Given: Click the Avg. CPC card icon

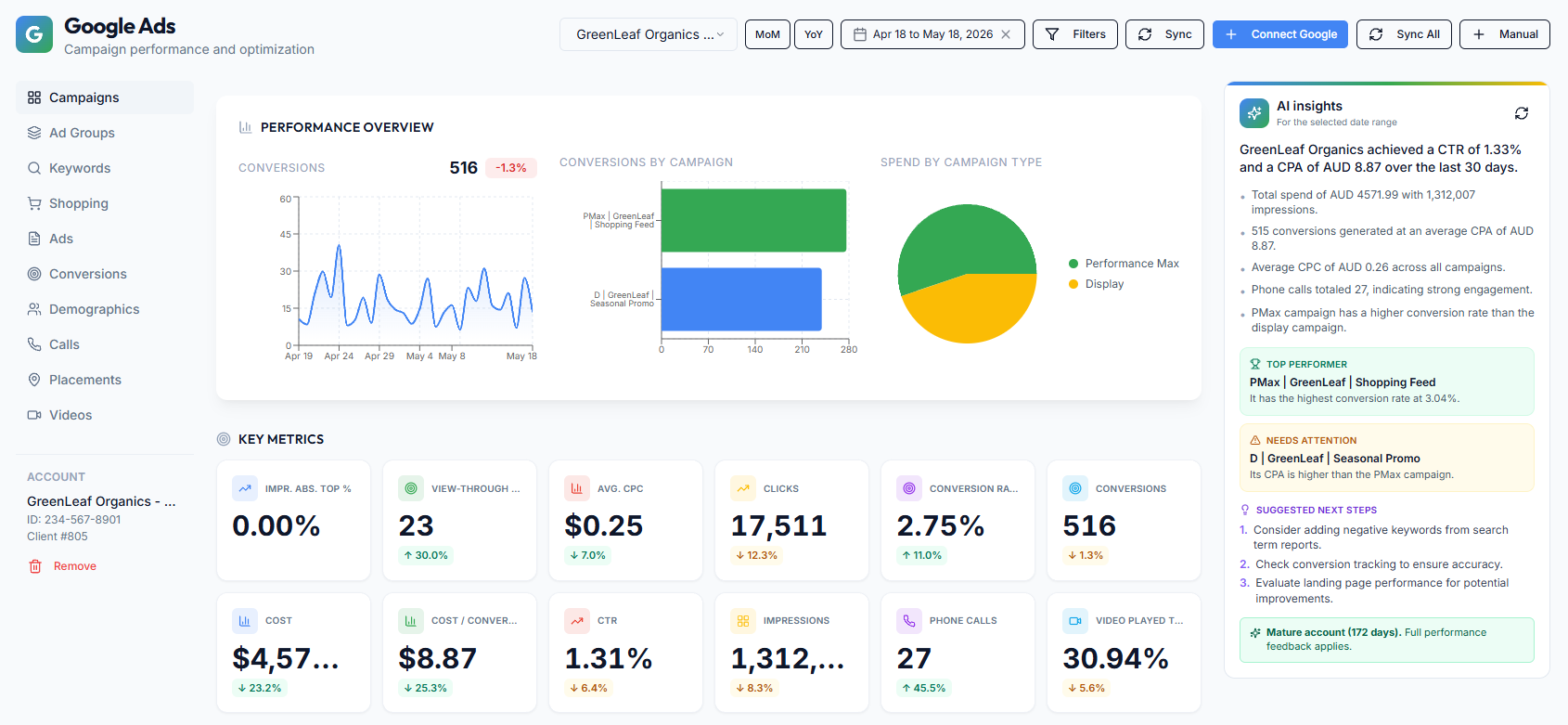Looking at the screenshot, I should 577,488.
